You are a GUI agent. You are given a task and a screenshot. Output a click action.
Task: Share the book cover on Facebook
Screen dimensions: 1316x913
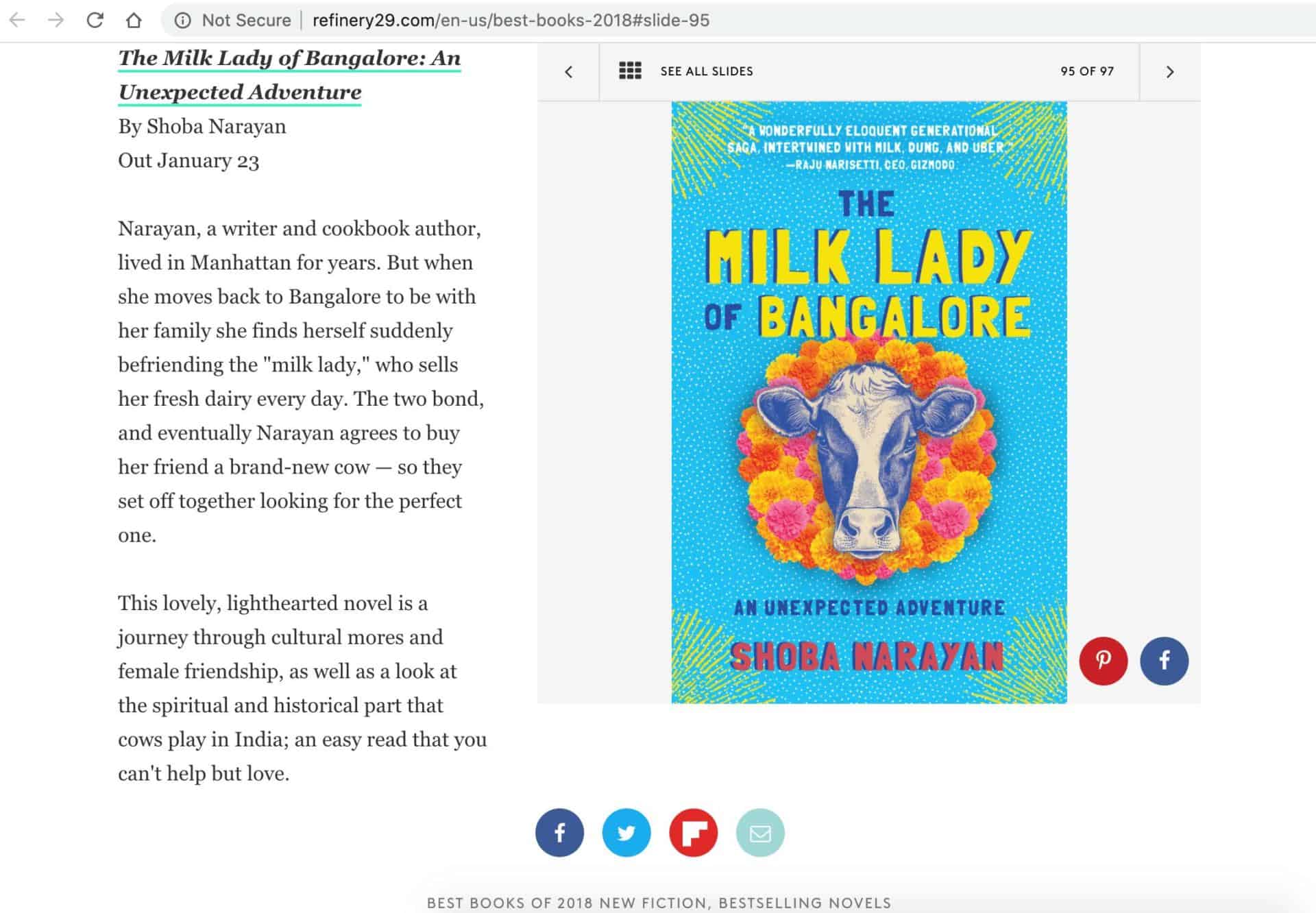click(x=1164, y=661)
